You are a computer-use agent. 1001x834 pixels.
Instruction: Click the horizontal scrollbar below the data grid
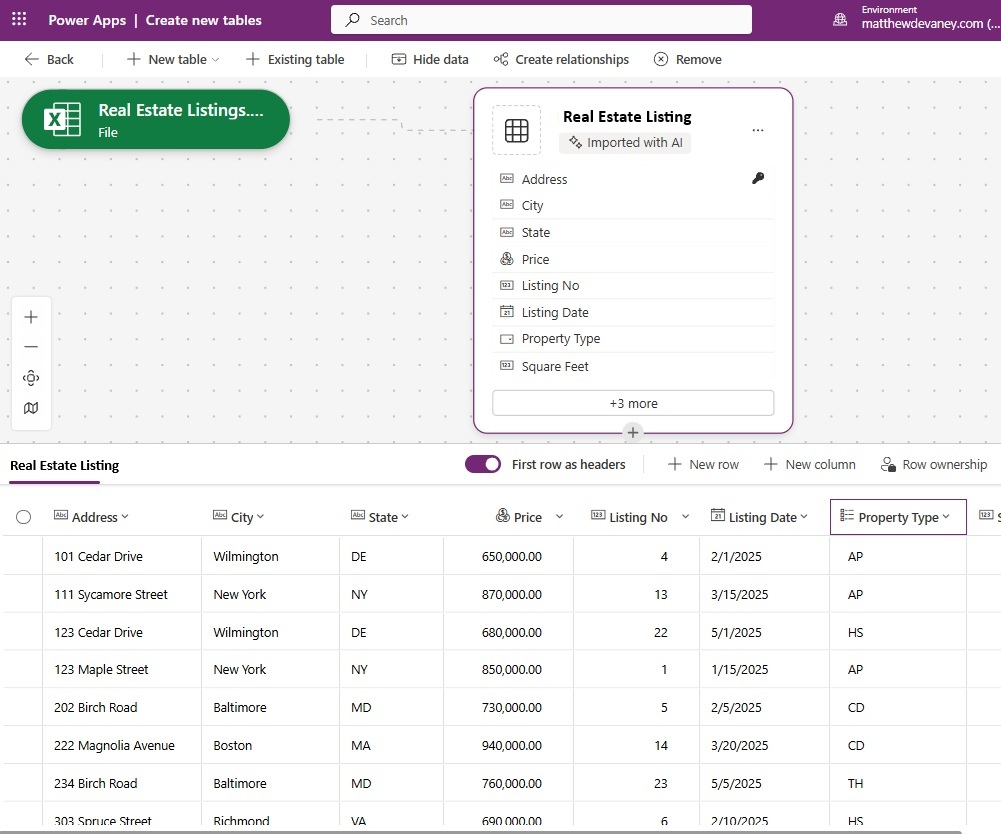point(481,831)
